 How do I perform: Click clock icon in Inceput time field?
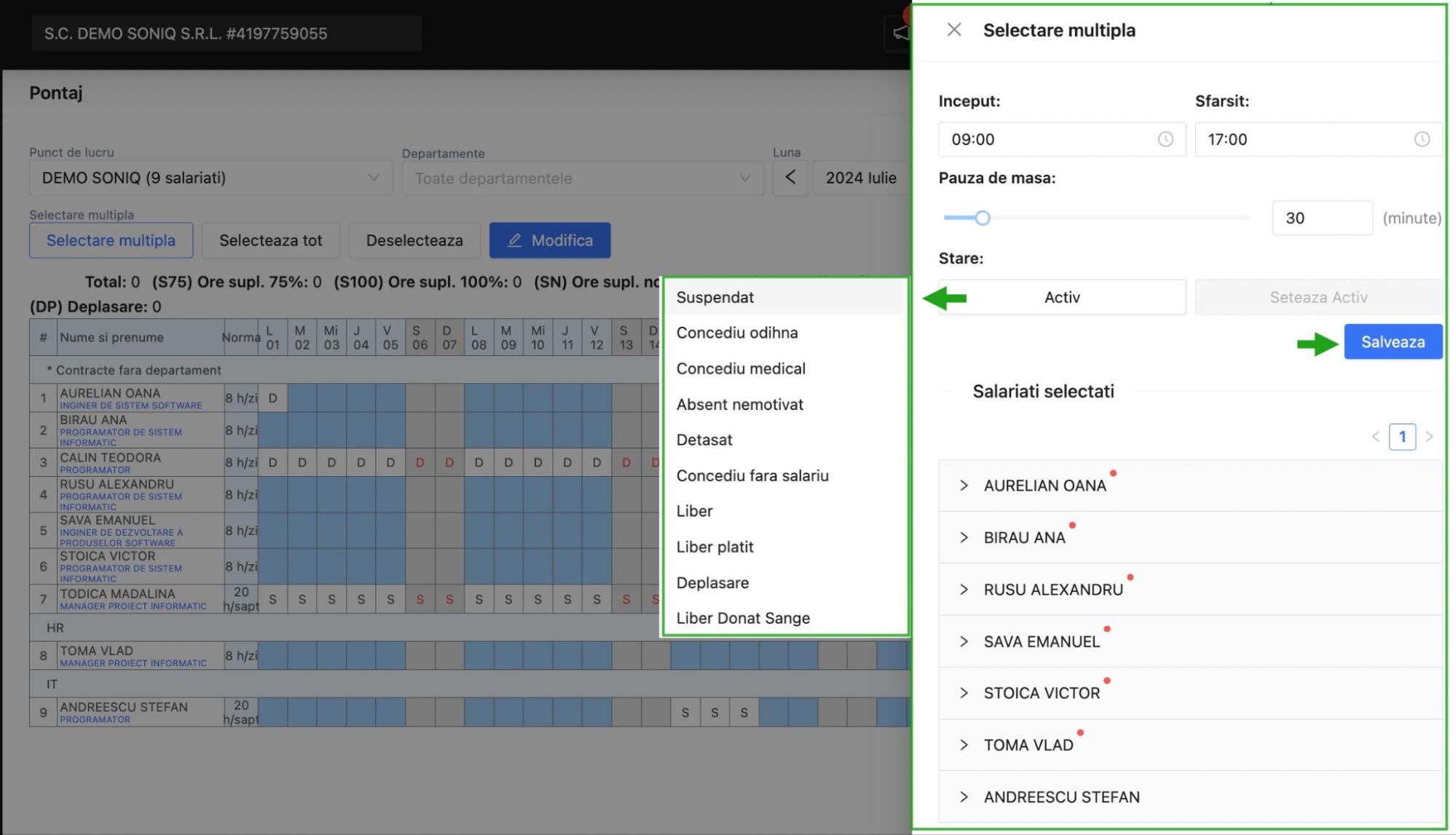tap(1165, 139)
